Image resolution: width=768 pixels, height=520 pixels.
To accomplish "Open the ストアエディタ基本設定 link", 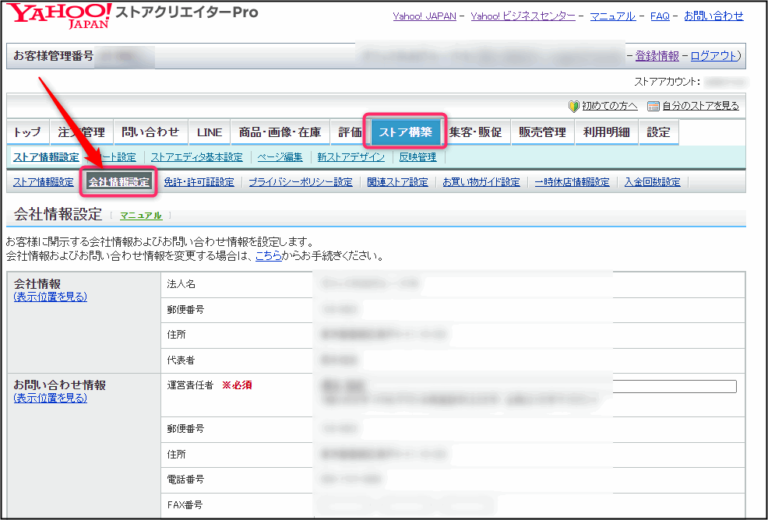I will coord(196,157).
